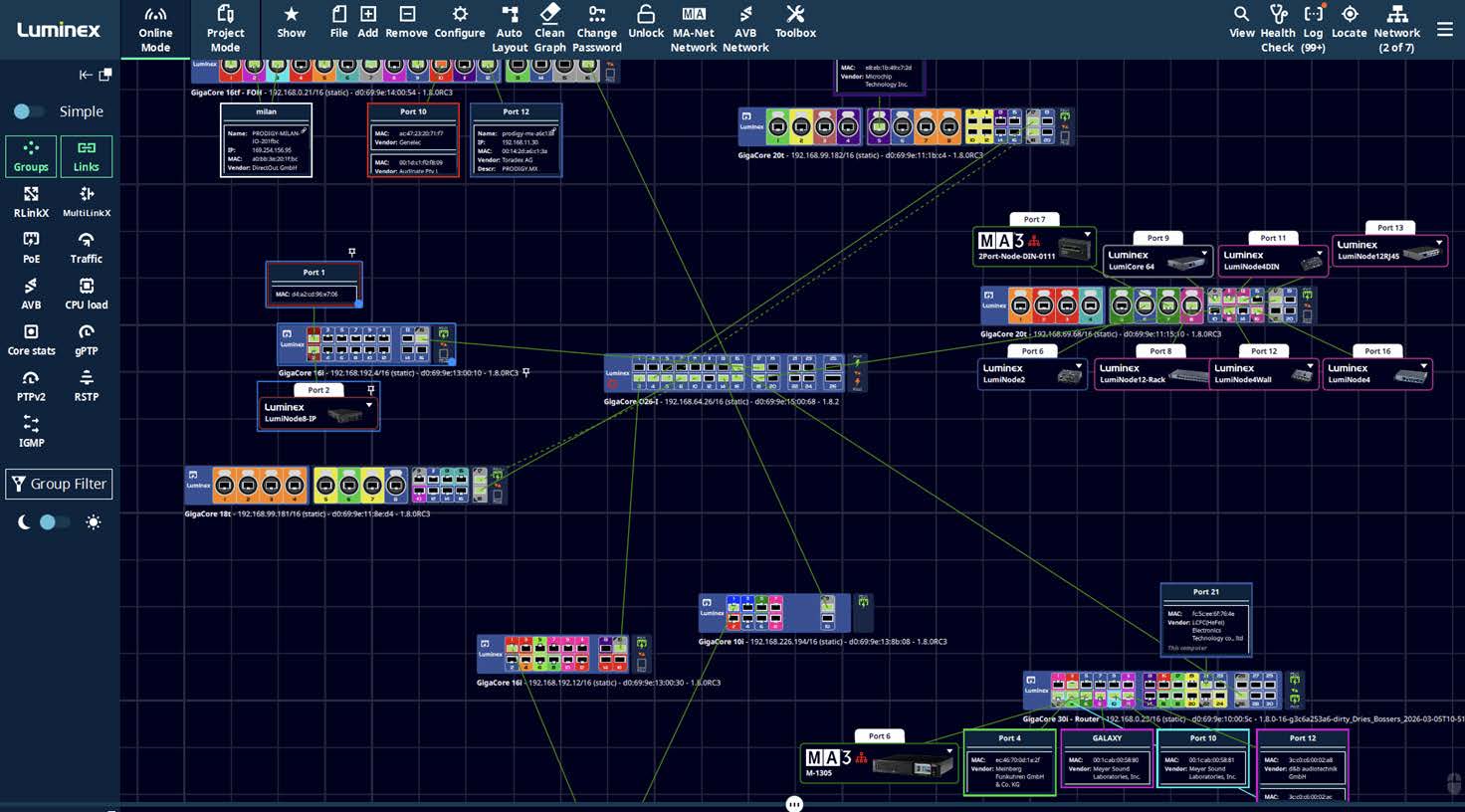Click Clean Graph
Screen dimensions: 1465x812
(x=549, y=28)
